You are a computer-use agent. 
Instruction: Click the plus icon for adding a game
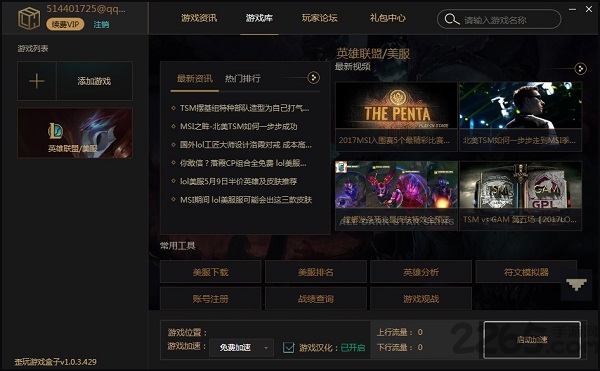[37, 81]
